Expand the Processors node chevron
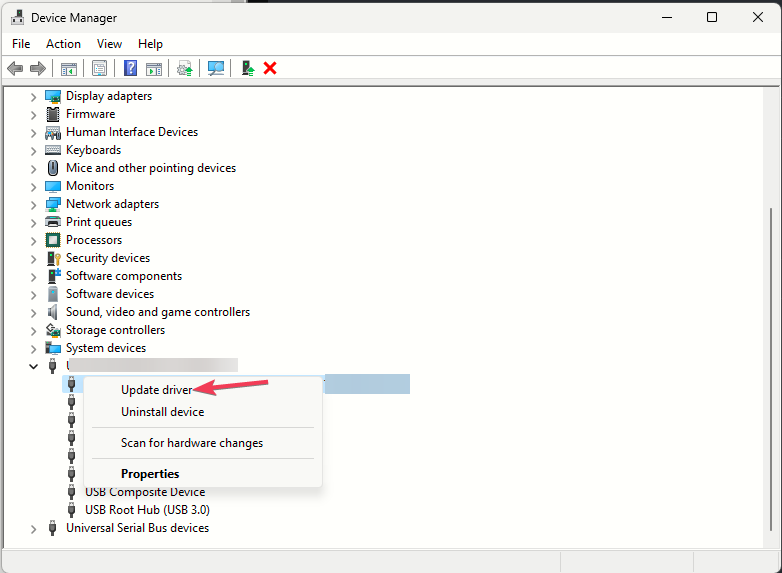Screen dimensions: 782x573 click(33, 241)
